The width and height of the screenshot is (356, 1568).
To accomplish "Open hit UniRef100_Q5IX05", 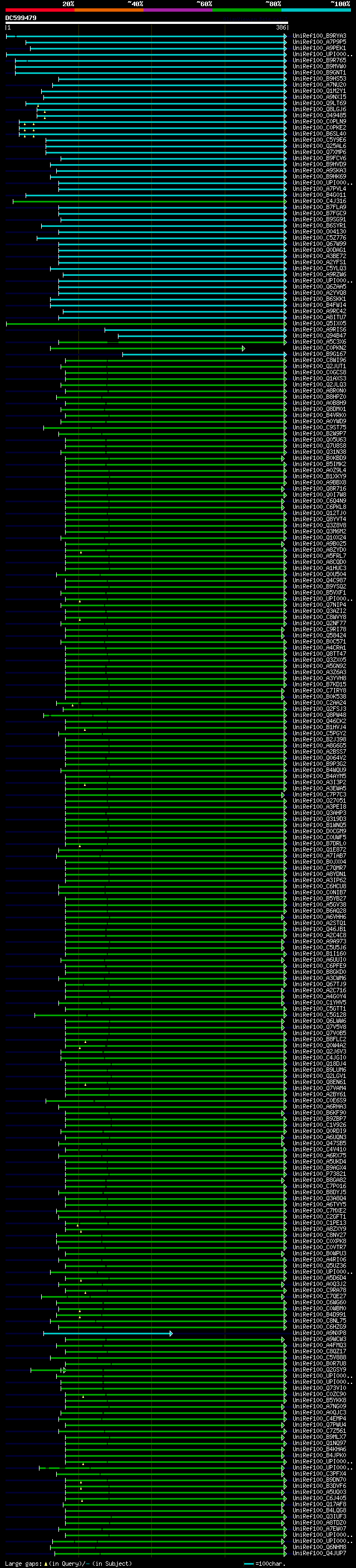I will coord(319,324).
